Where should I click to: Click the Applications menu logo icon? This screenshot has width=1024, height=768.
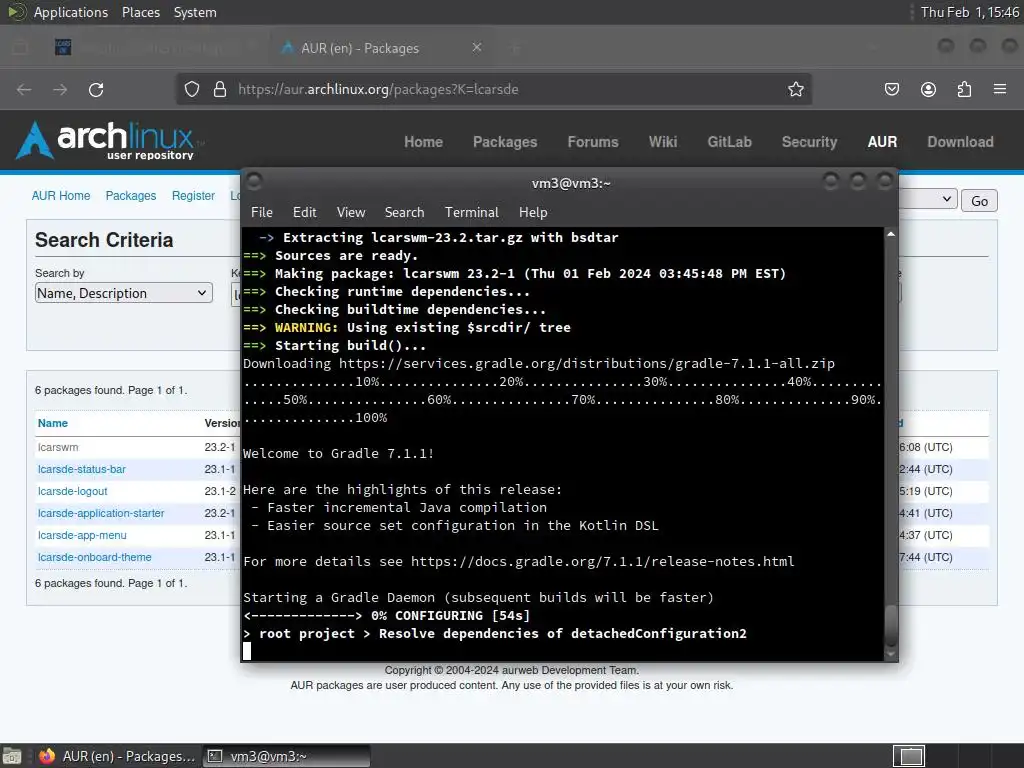[16, 12]
